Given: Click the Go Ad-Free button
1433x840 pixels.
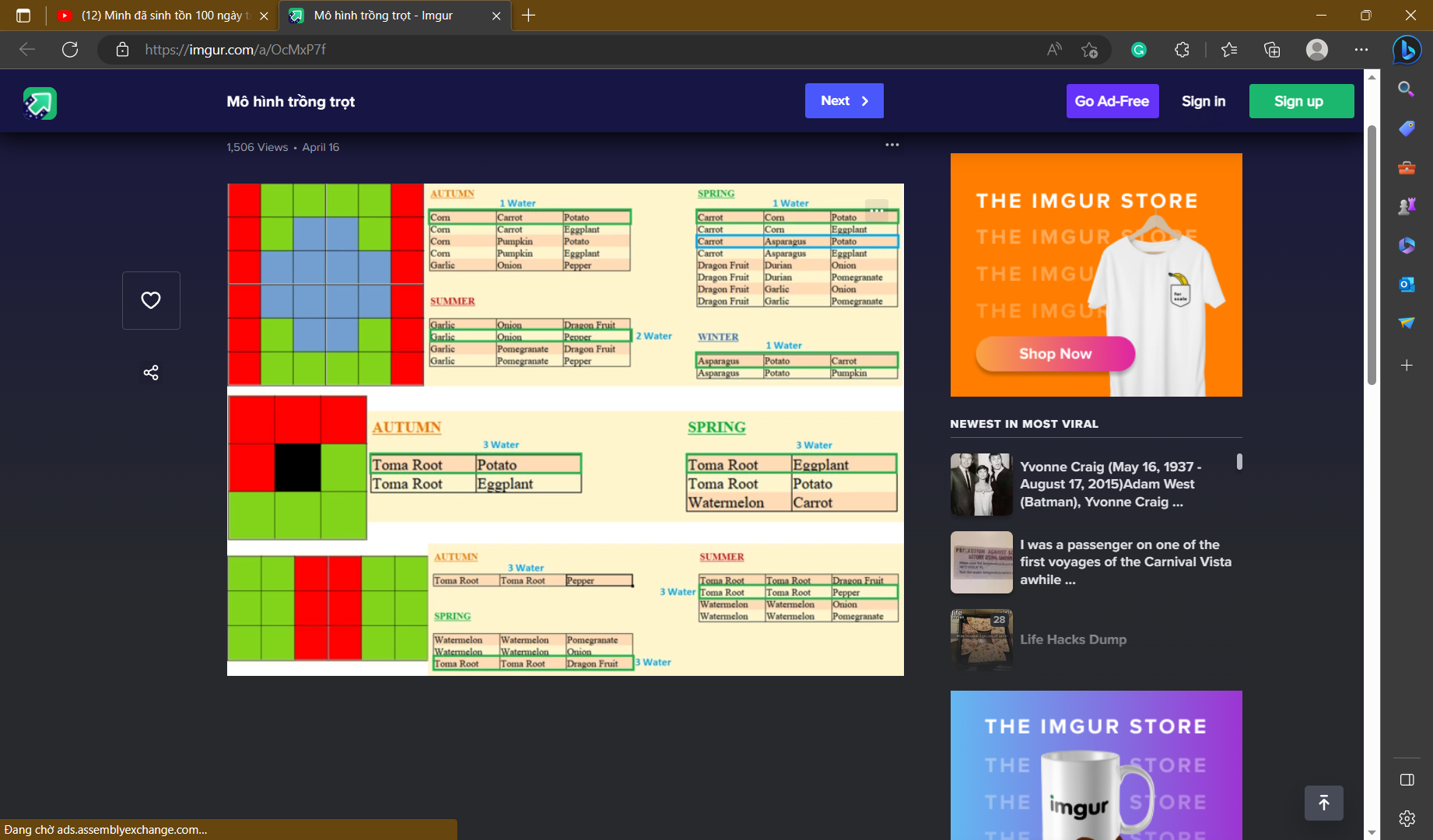Looking at the screenshot, I should click(x=1112, y=101).
